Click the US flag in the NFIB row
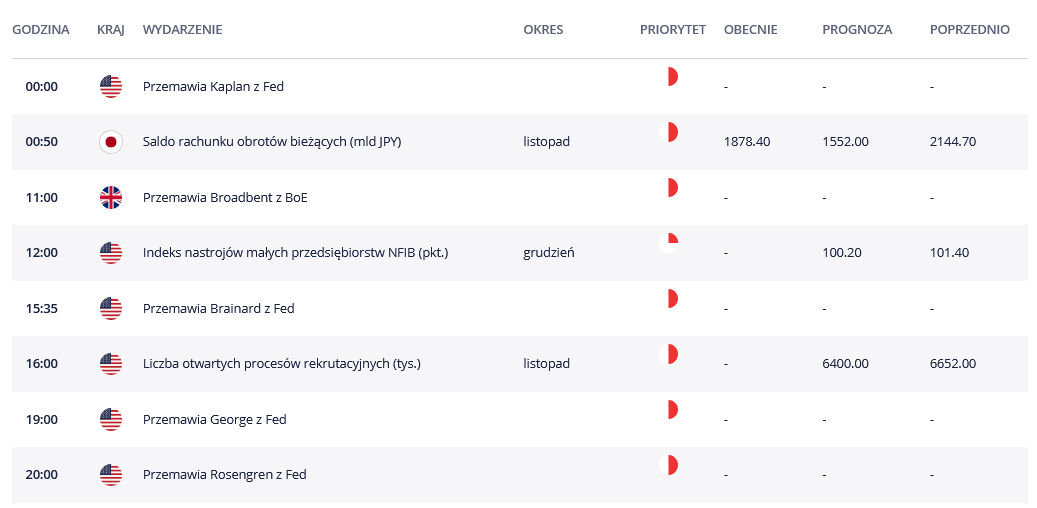Screen dimensions: 1037x508 111,253
